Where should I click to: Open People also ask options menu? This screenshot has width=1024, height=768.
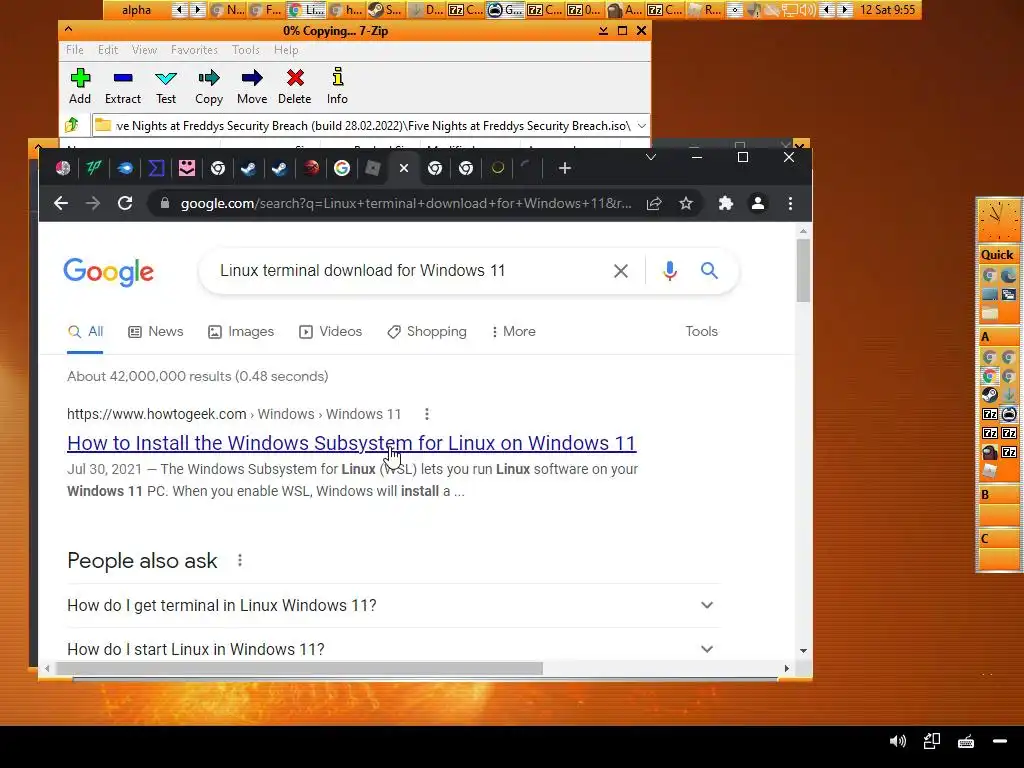pos(240,560)
